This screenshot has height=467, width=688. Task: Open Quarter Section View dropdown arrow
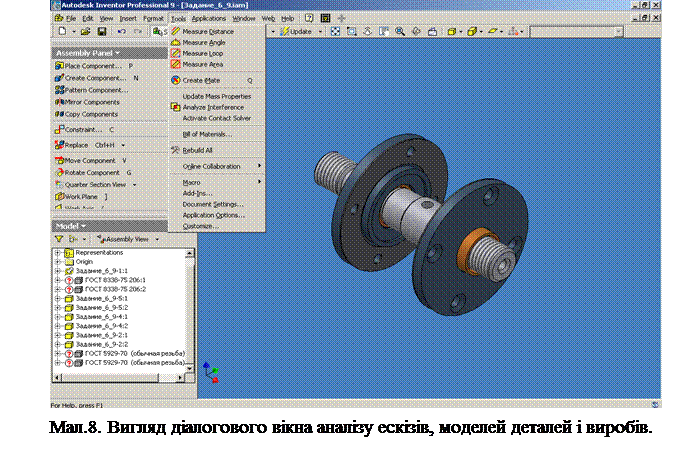coord(134,185)
